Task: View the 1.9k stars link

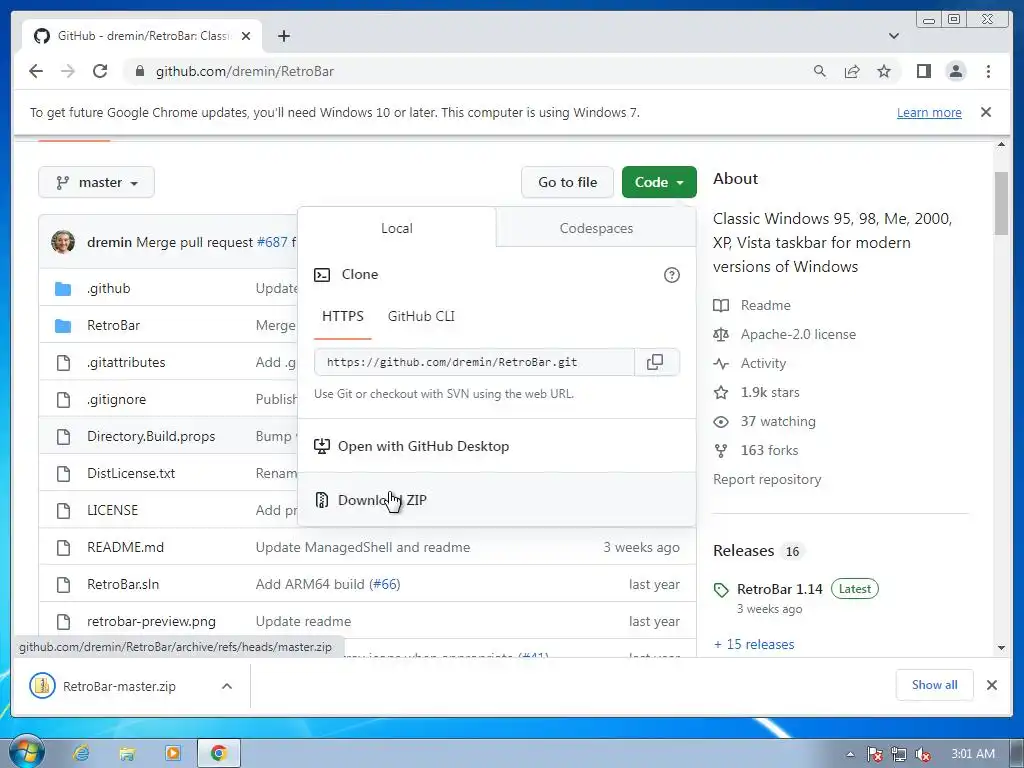Action: 769,392
